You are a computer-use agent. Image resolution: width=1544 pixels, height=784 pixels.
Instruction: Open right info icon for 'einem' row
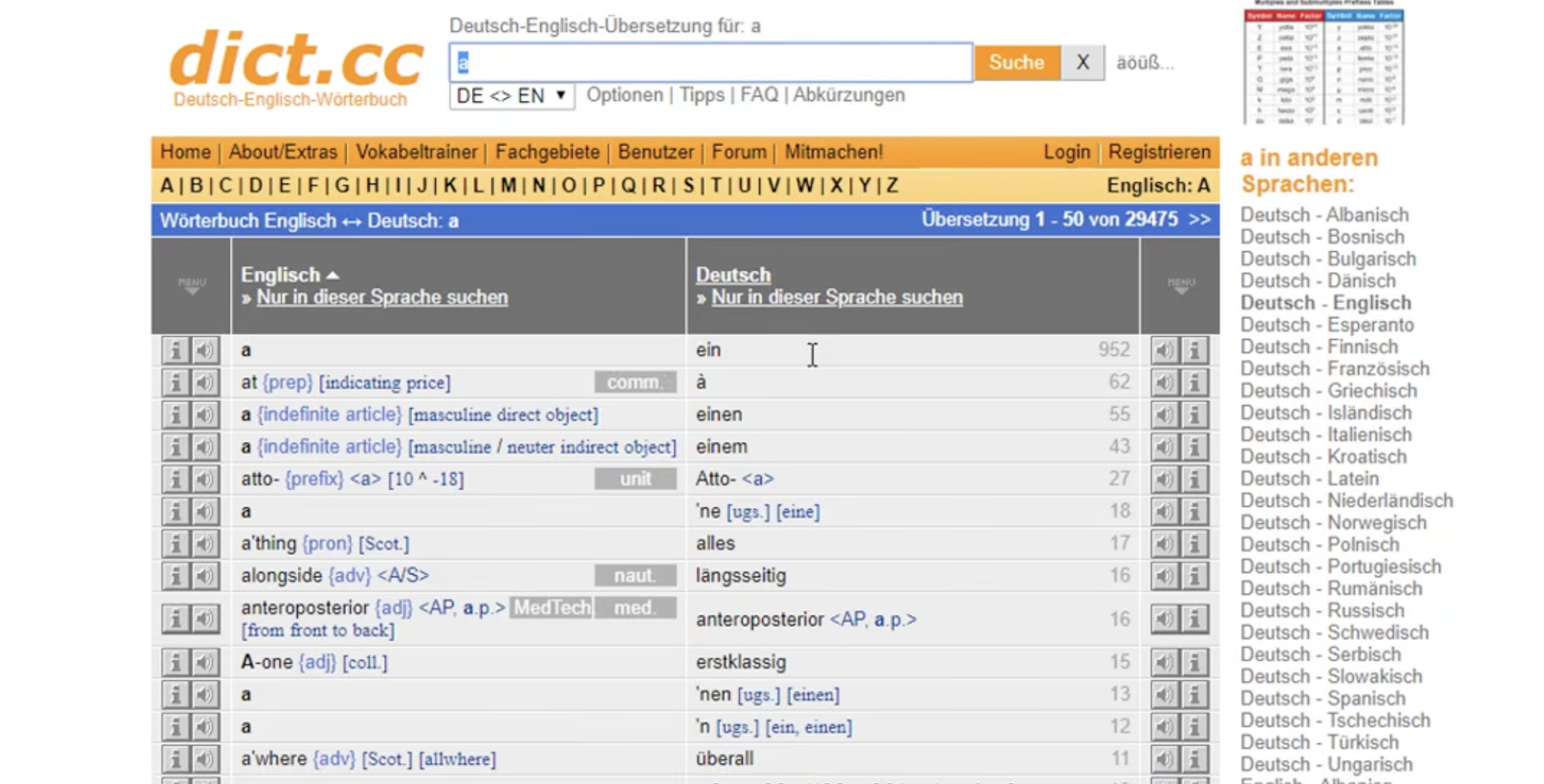click(1194, 447)
